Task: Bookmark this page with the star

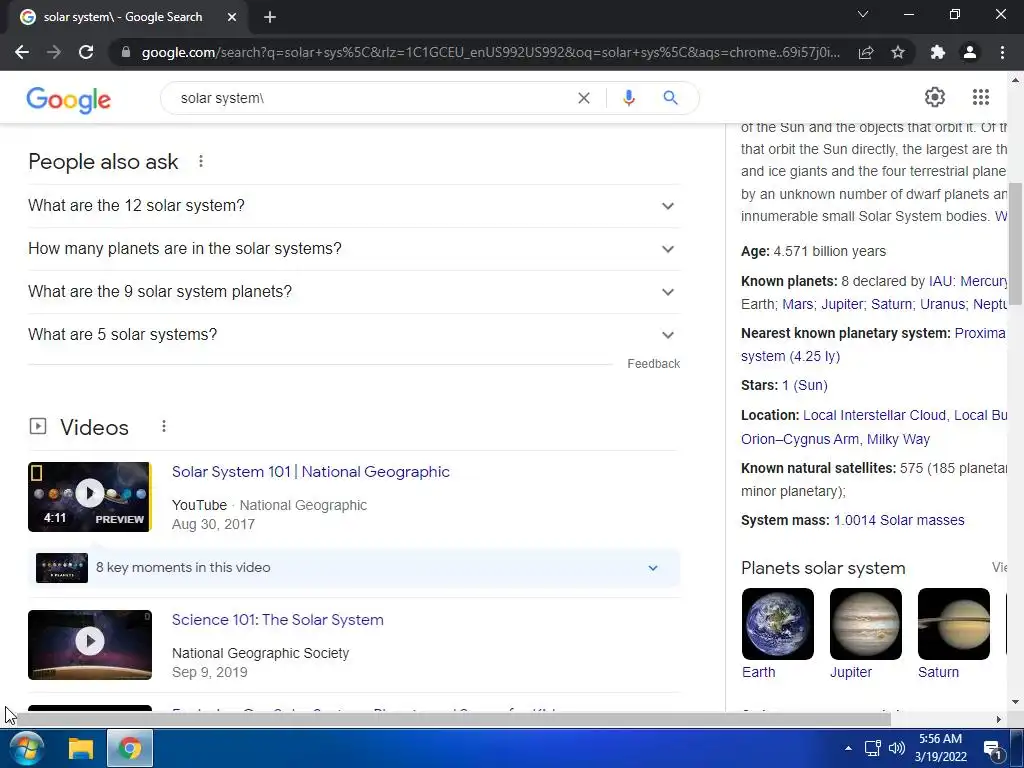Action: [x=898, y=52]
